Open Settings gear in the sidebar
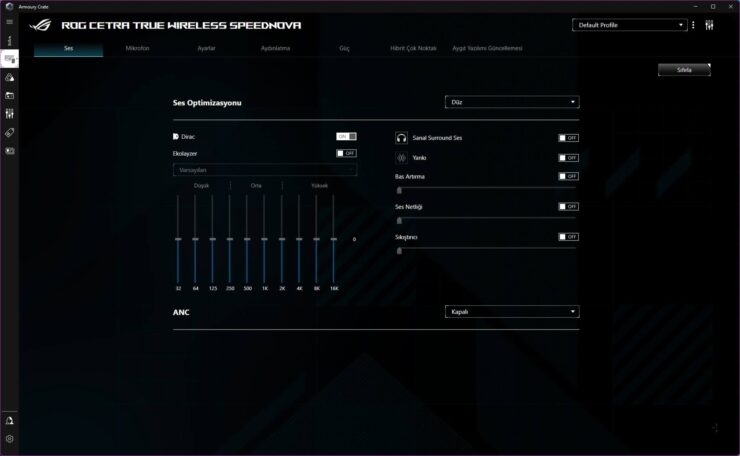The width and height of the screenshot is (740, 456). click(9, 439)
